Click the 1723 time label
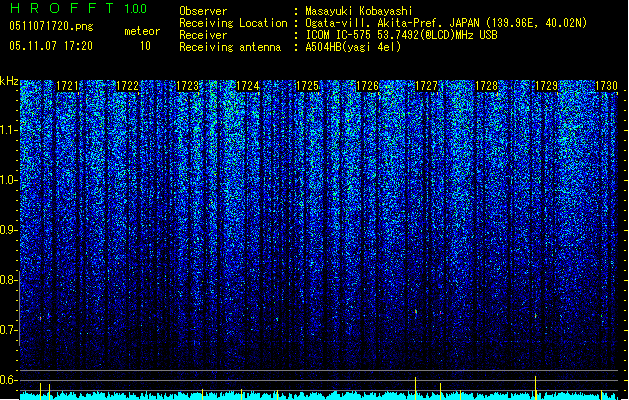The height and width of the screenshot is (400, 629). [x=187, y=86]
